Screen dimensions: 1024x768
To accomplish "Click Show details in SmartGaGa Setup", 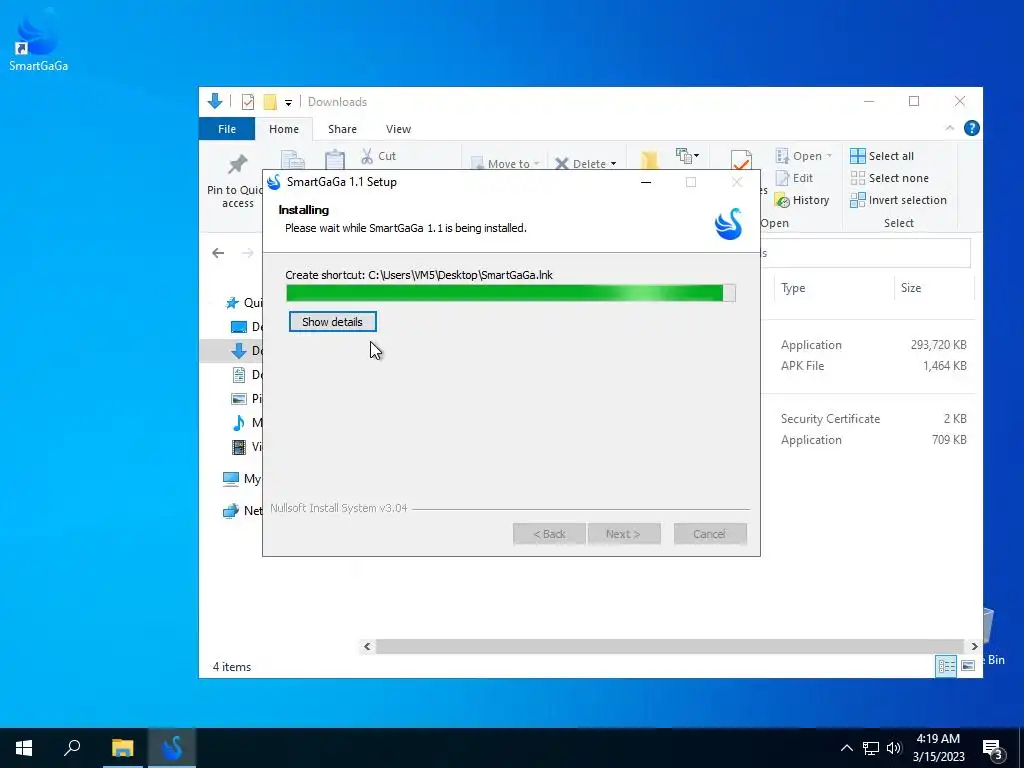I will [332, 322].
